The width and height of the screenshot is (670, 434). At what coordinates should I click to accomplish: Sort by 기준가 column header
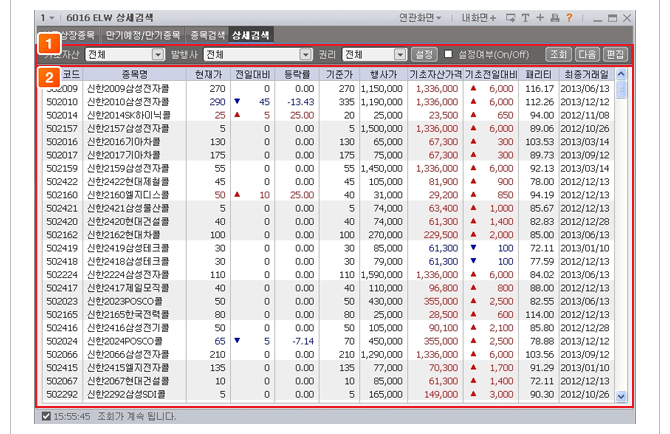[x=339, y=75]
